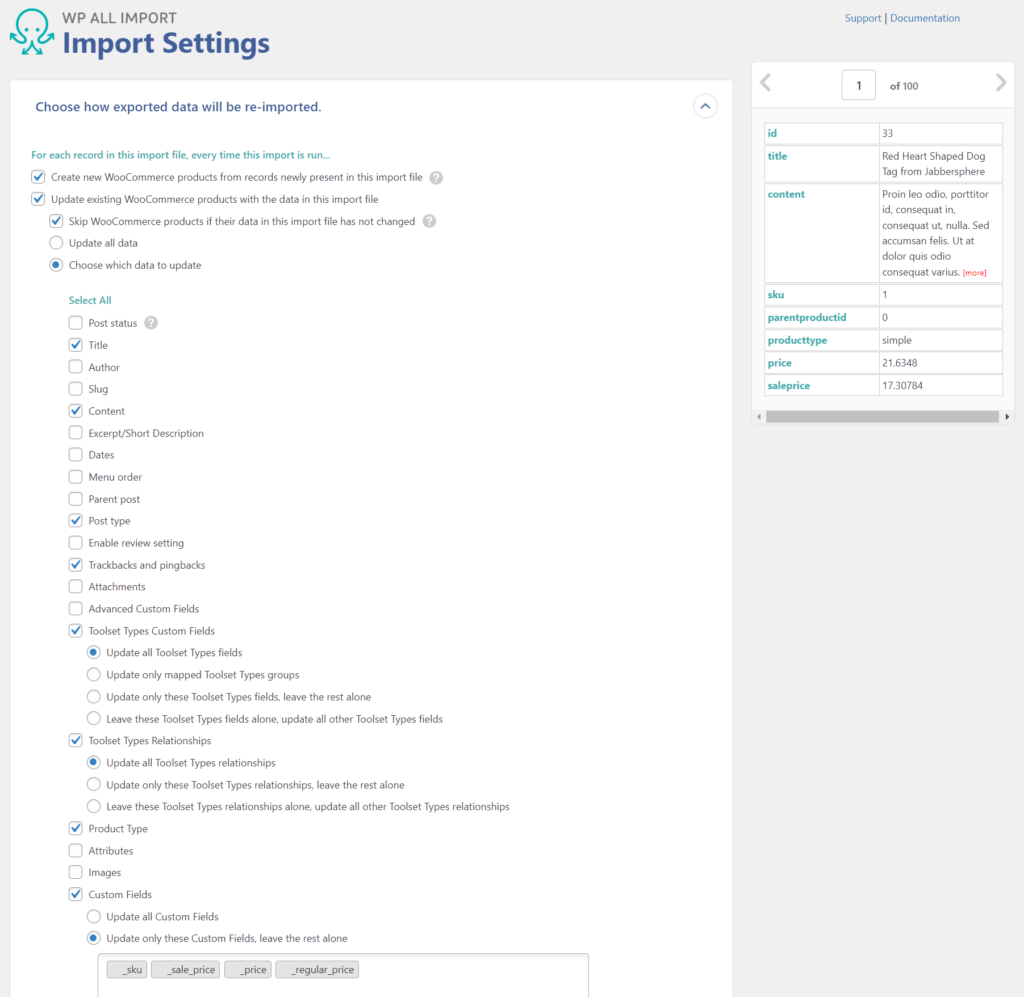Image resolution: width=1024 pixels, height=997 pixels.
Task: Go to previous record in preview panel
Action: tap(766, 83)
